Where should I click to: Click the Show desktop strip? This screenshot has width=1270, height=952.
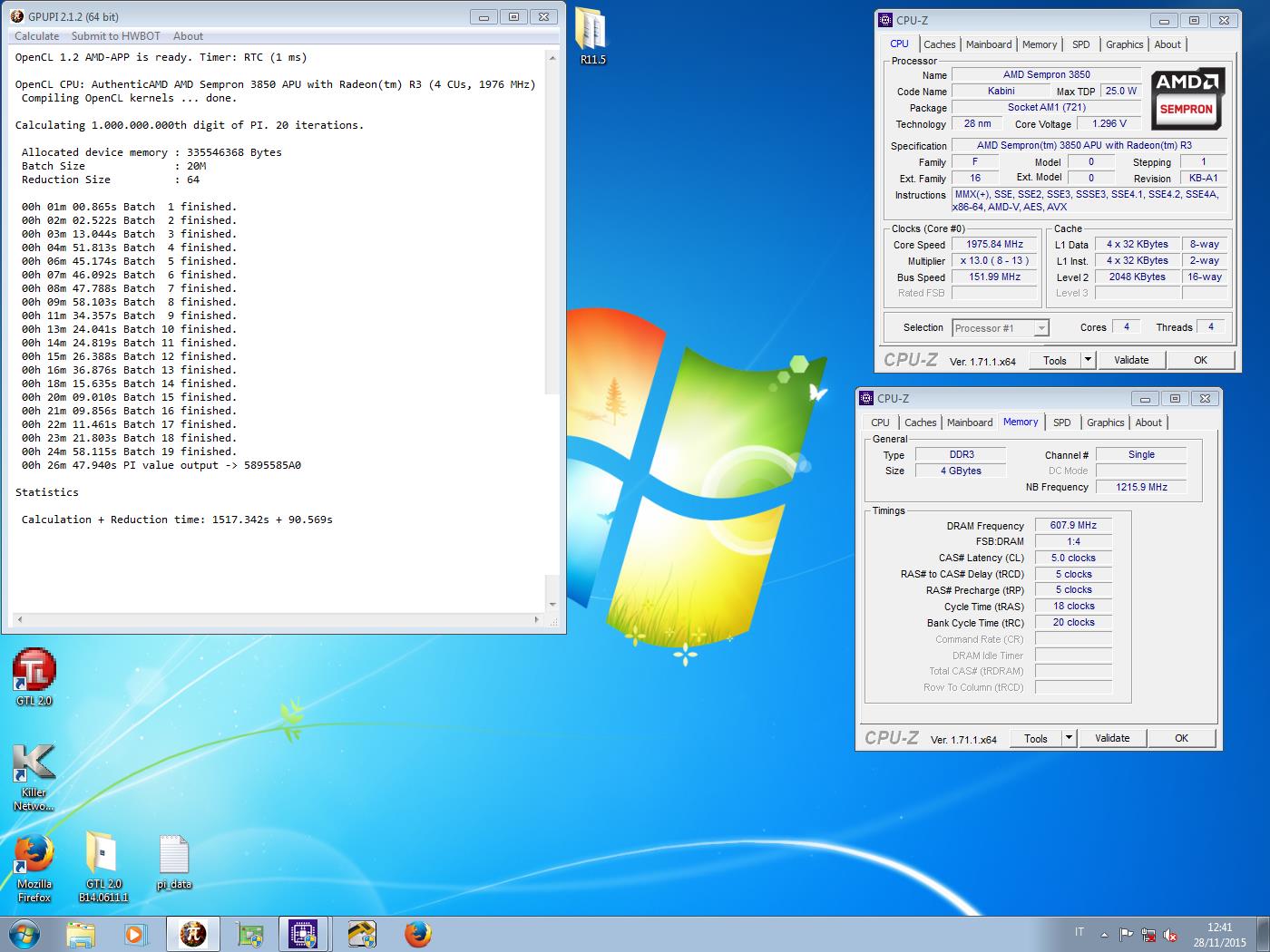coord(1263,934)
